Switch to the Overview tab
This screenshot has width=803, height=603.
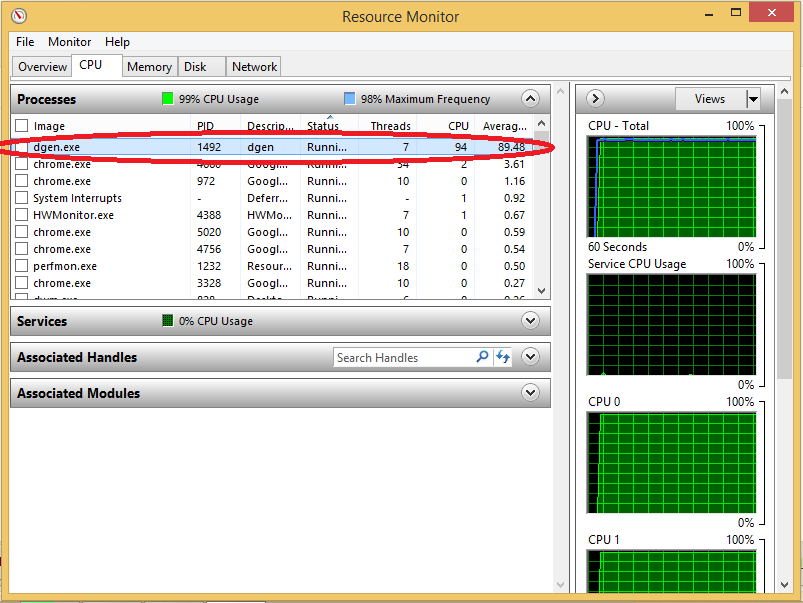(42, 67)
